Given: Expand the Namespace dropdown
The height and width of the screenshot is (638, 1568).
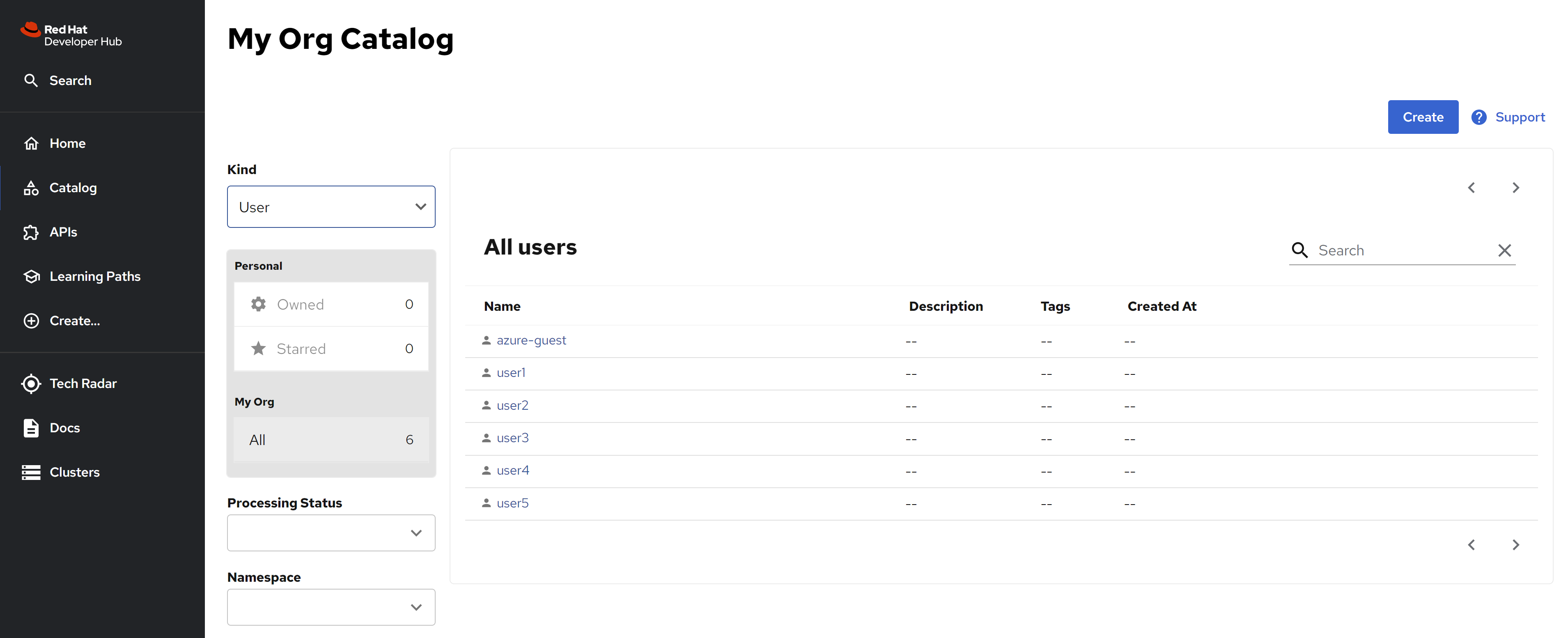Looking at the screenshot, I should click(331, 607).
